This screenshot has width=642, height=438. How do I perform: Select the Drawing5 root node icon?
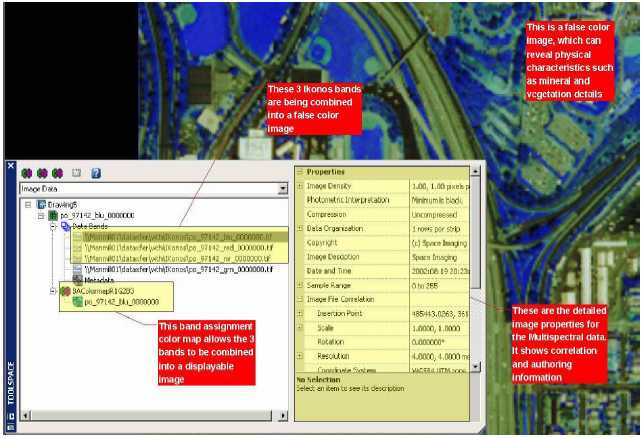(41, 204)
